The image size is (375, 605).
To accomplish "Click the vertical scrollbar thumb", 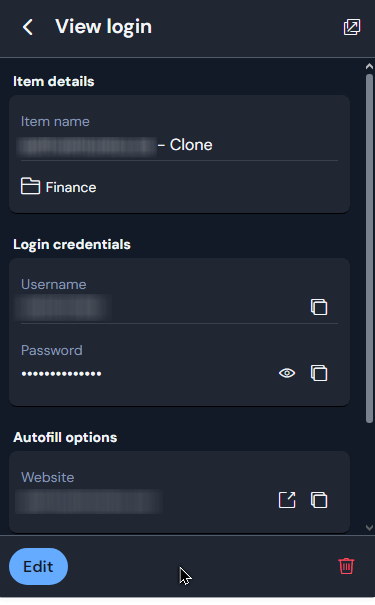I will (369, 249).
